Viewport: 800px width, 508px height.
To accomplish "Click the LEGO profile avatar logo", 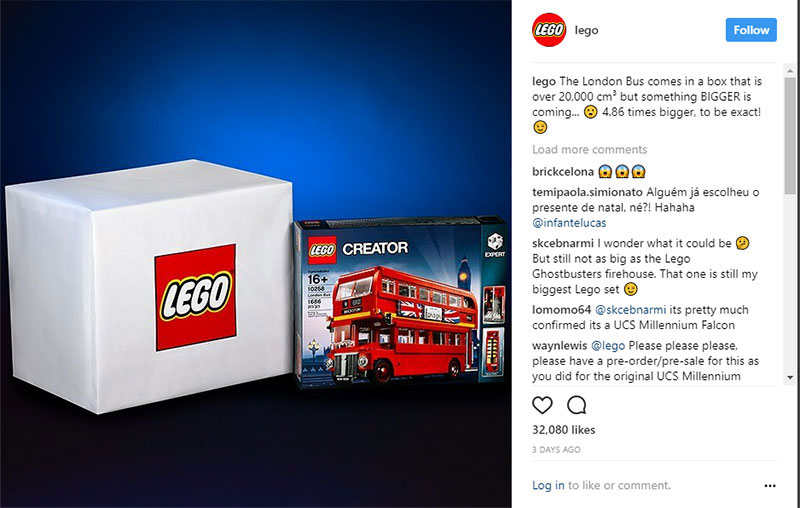I will pyautogui.click(x=549, y=30).
